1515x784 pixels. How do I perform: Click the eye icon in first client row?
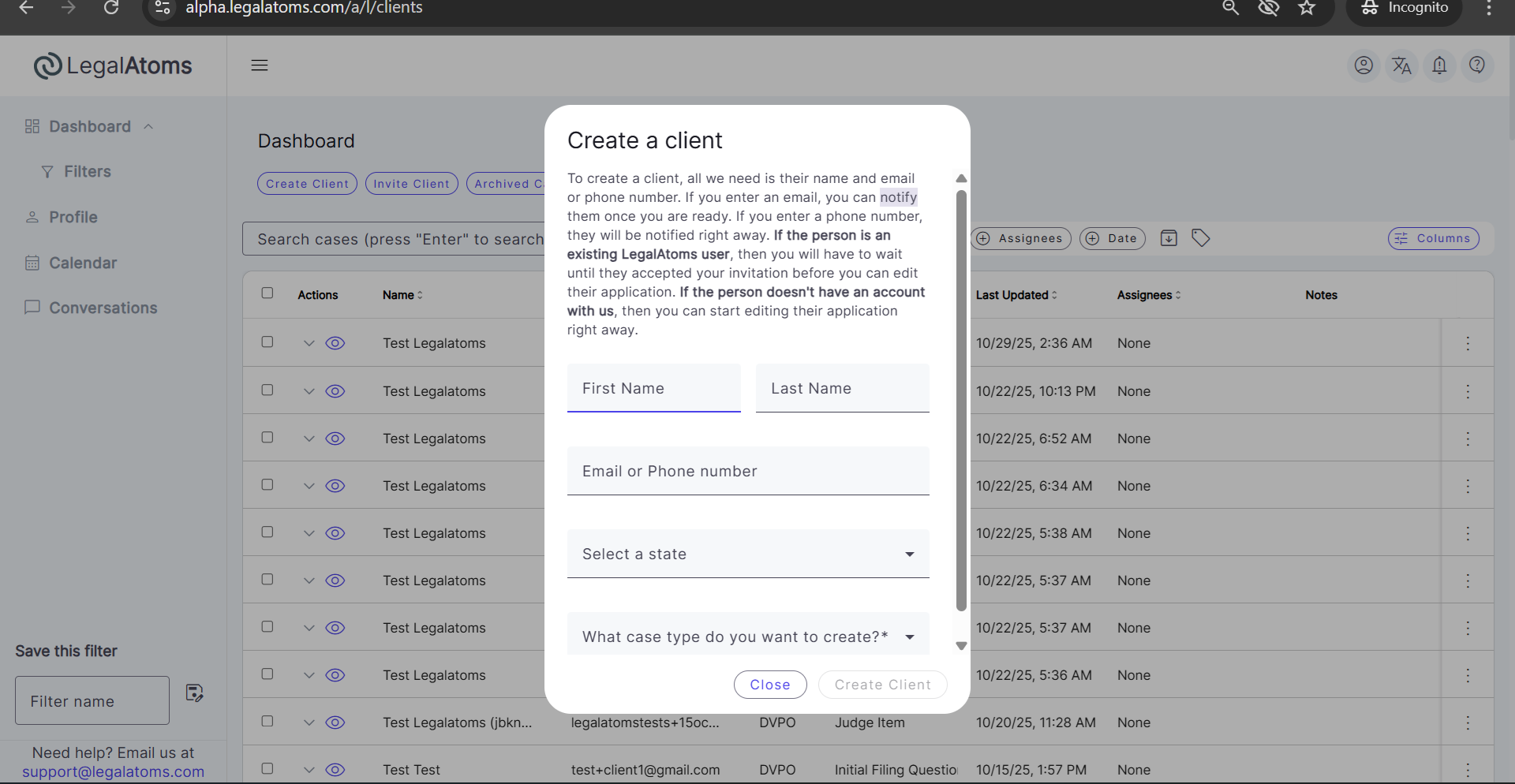[x=335, y=343]
